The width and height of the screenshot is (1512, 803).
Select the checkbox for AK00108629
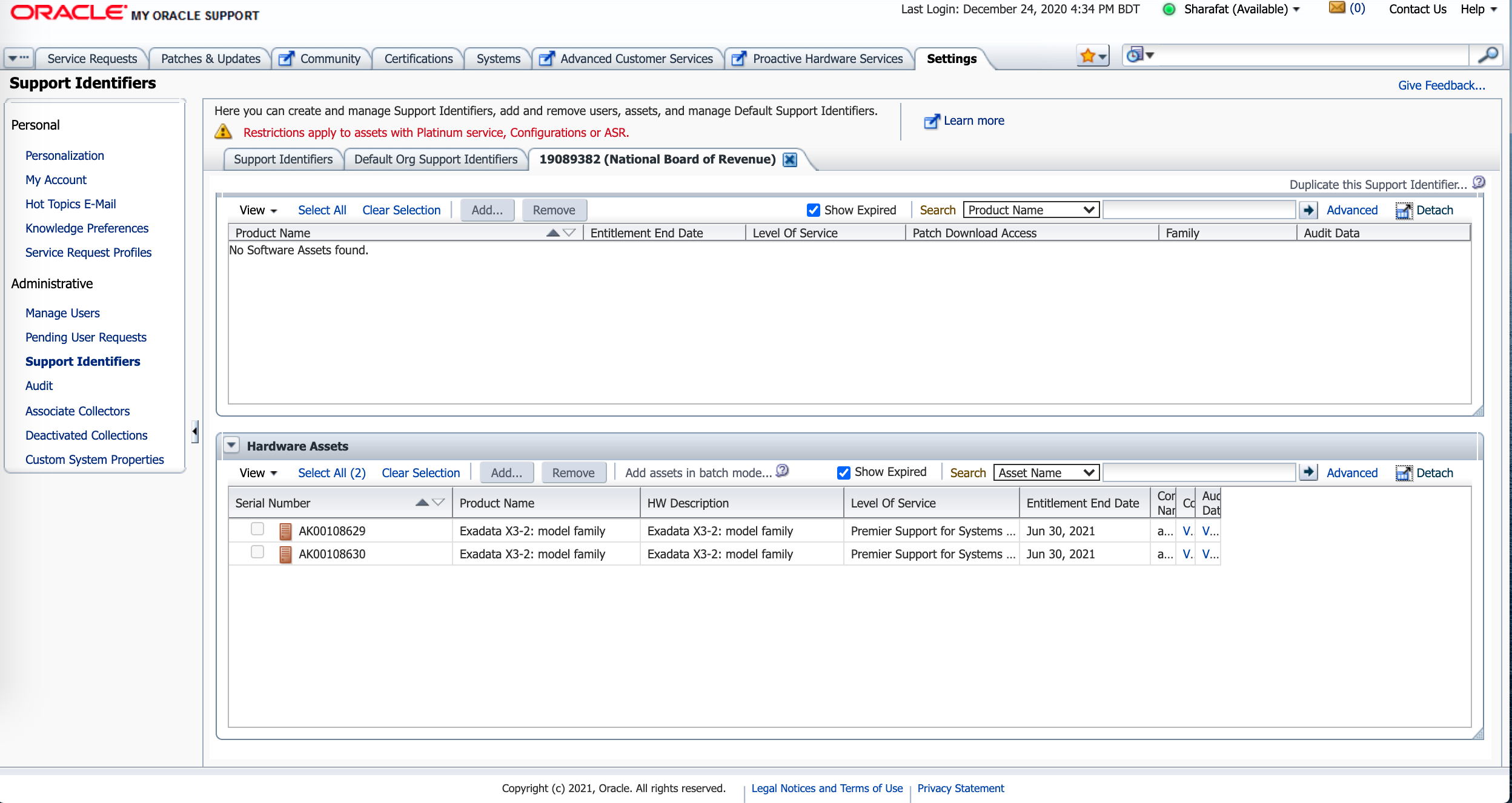(257, 529)
